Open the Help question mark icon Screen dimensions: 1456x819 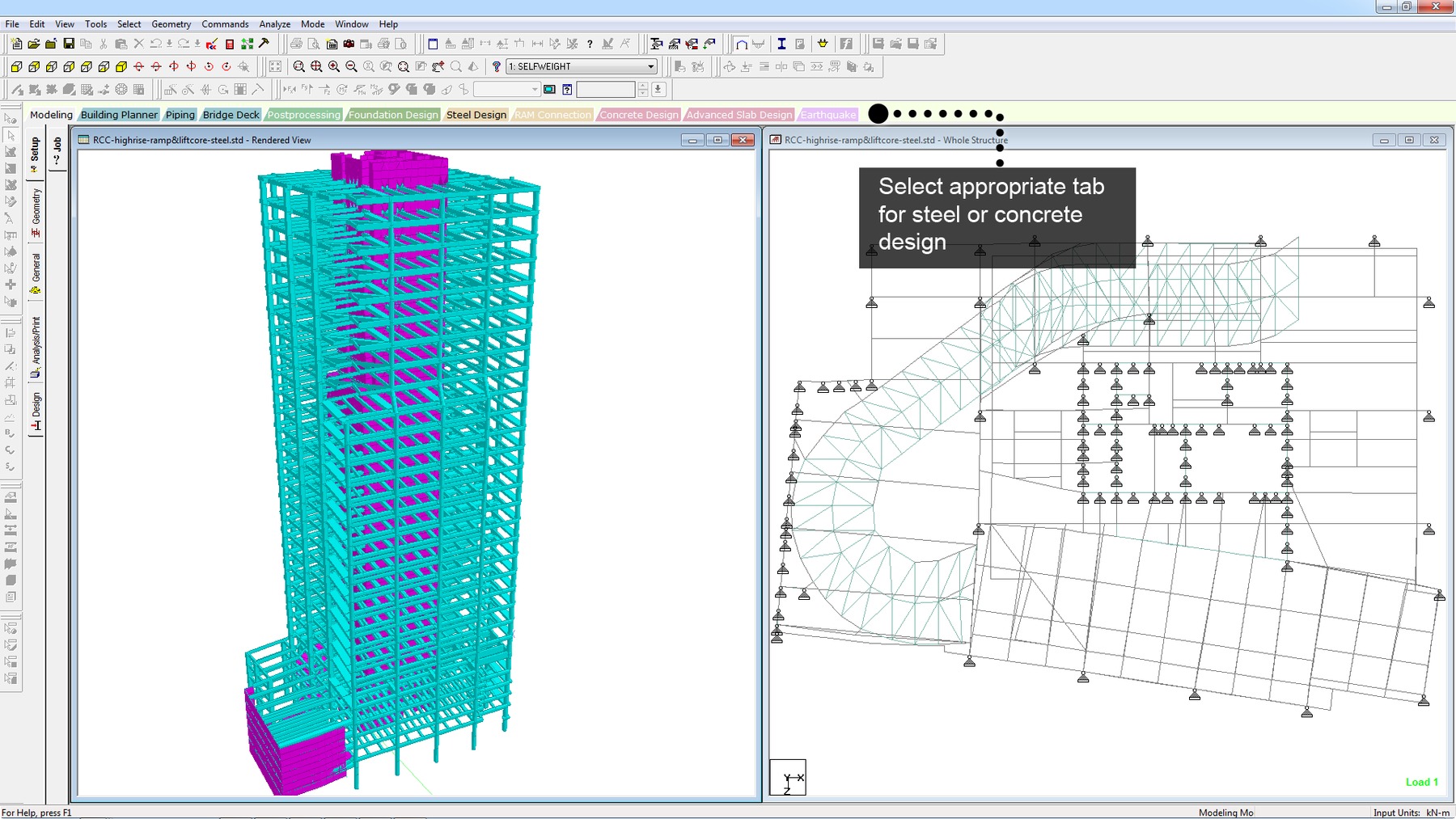tap(590, 44)
